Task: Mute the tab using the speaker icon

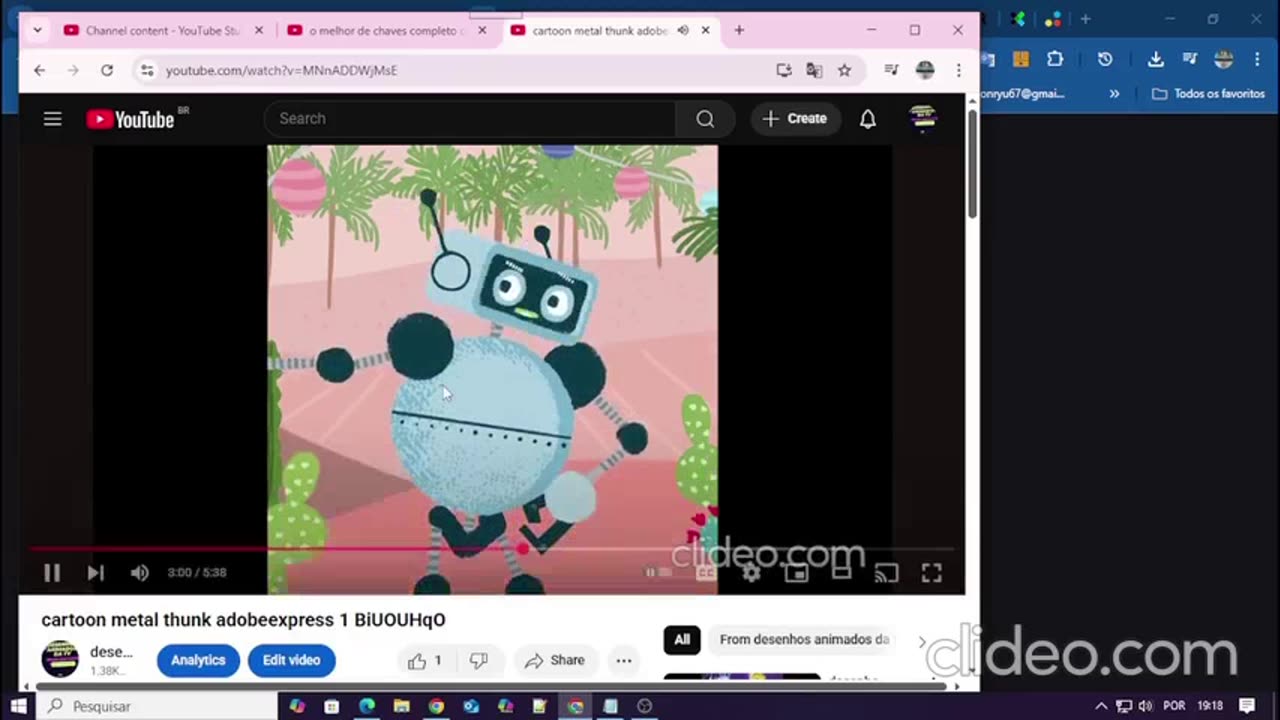Action: point(683,31)
